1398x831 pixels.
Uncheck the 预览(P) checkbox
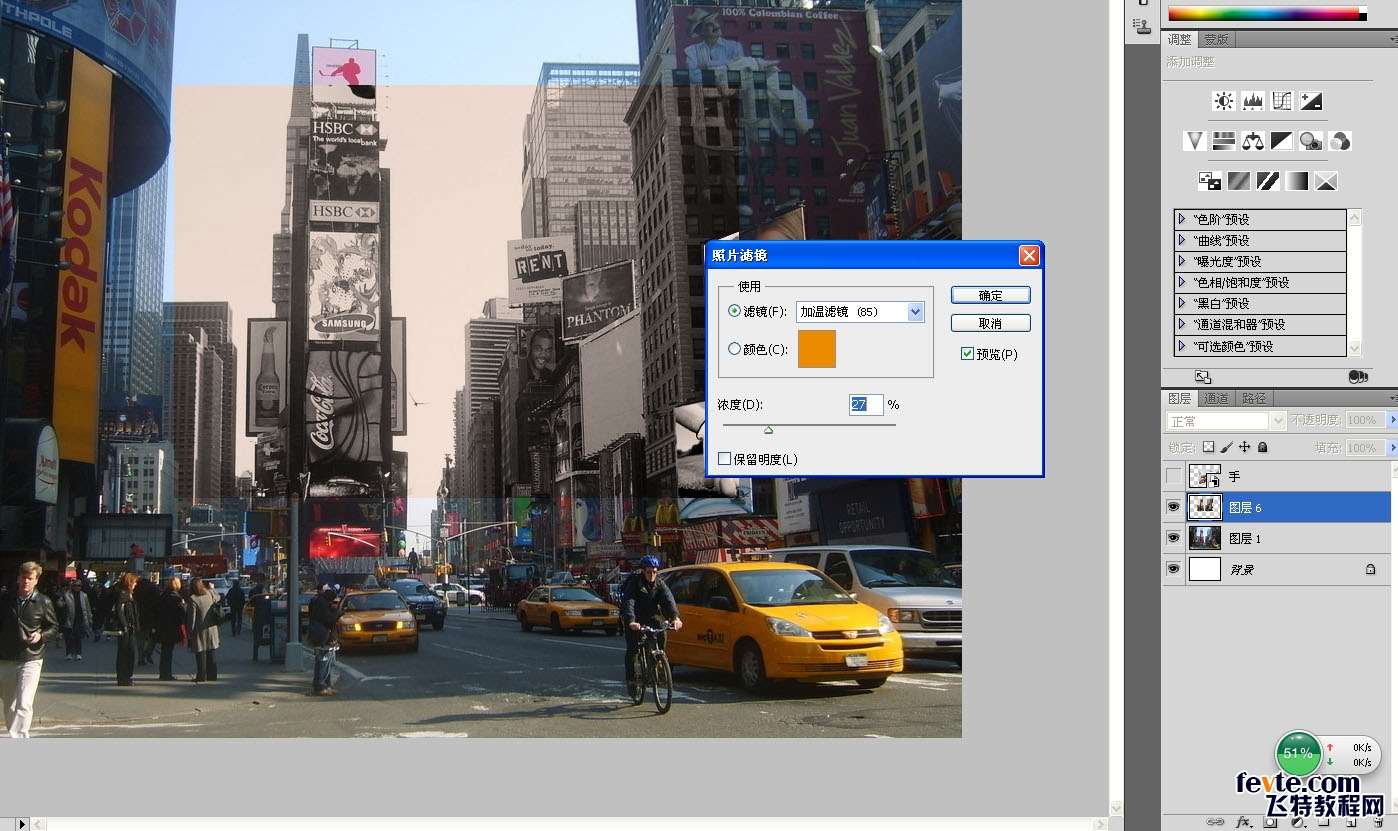pos(967,354)
